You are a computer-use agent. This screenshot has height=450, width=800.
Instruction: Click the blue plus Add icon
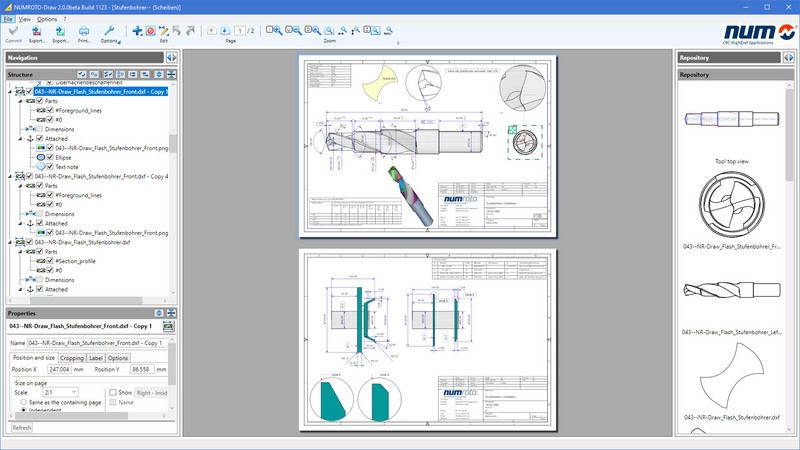tap(137, 32)
